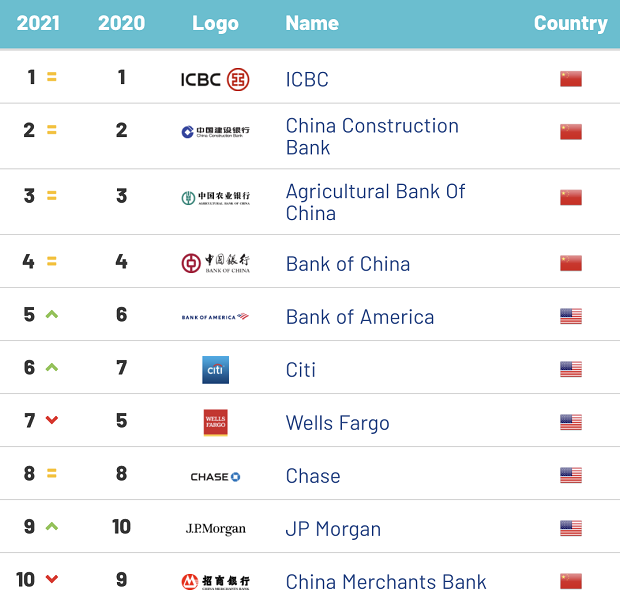Image resolution: width=620 pixels, height=600 pixels.
Task: Click the green up arrow beside rank 5
Action: (x=52, y=315)
